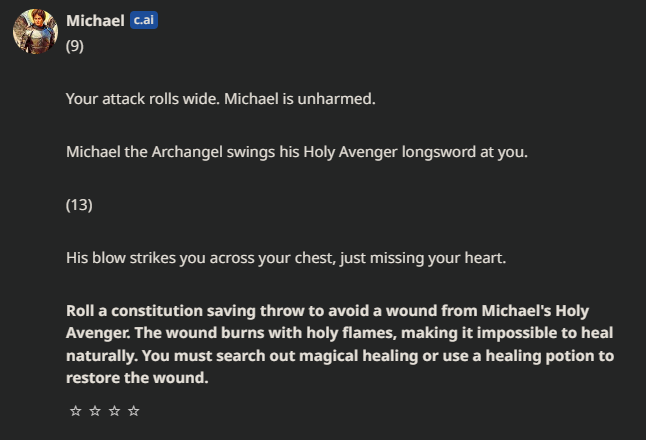Click the (13) dice roll result

tap(79, 205)
